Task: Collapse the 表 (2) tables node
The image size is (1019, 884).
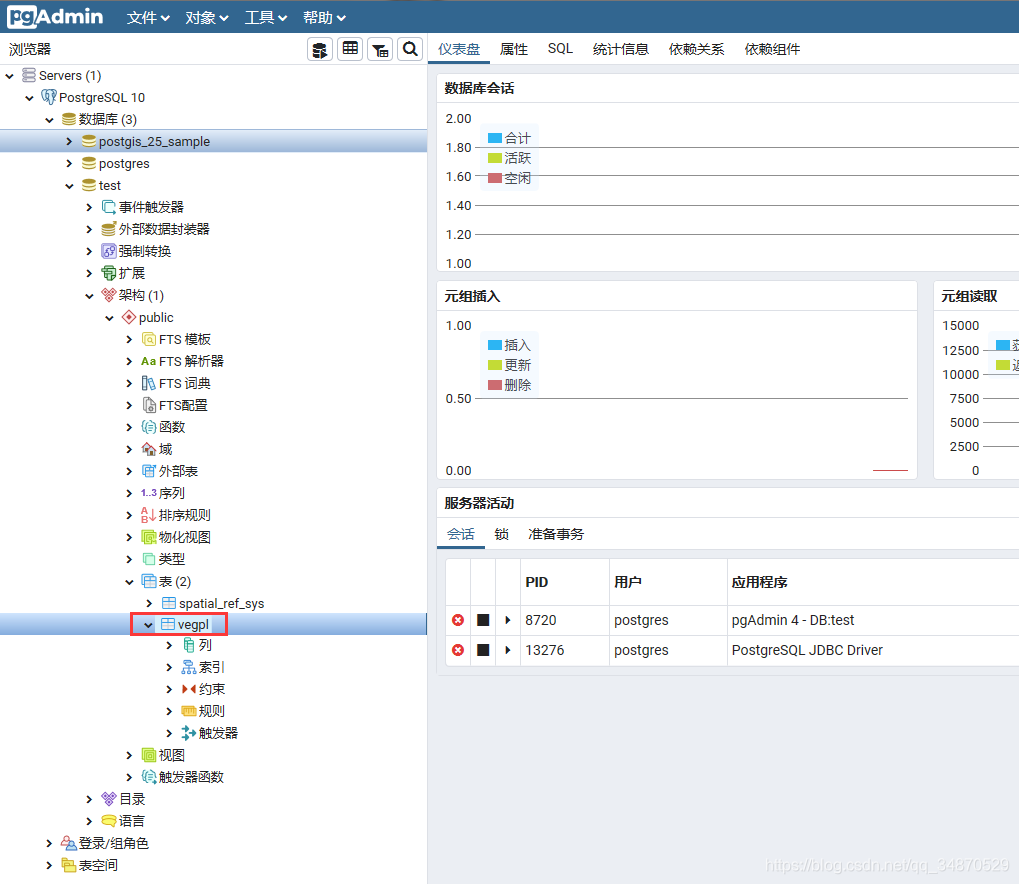Action: click(x=129, y=582)
